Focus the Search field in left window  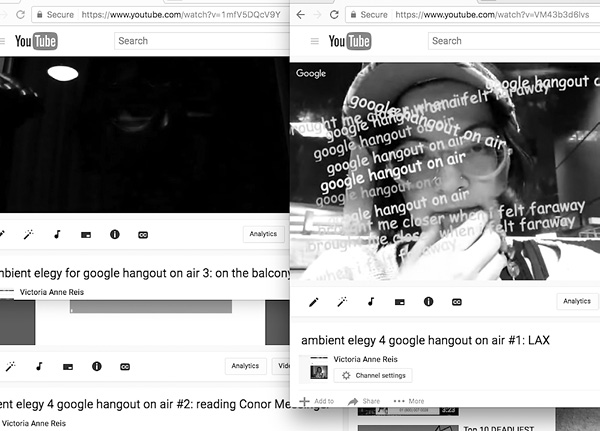coord(202,41)
